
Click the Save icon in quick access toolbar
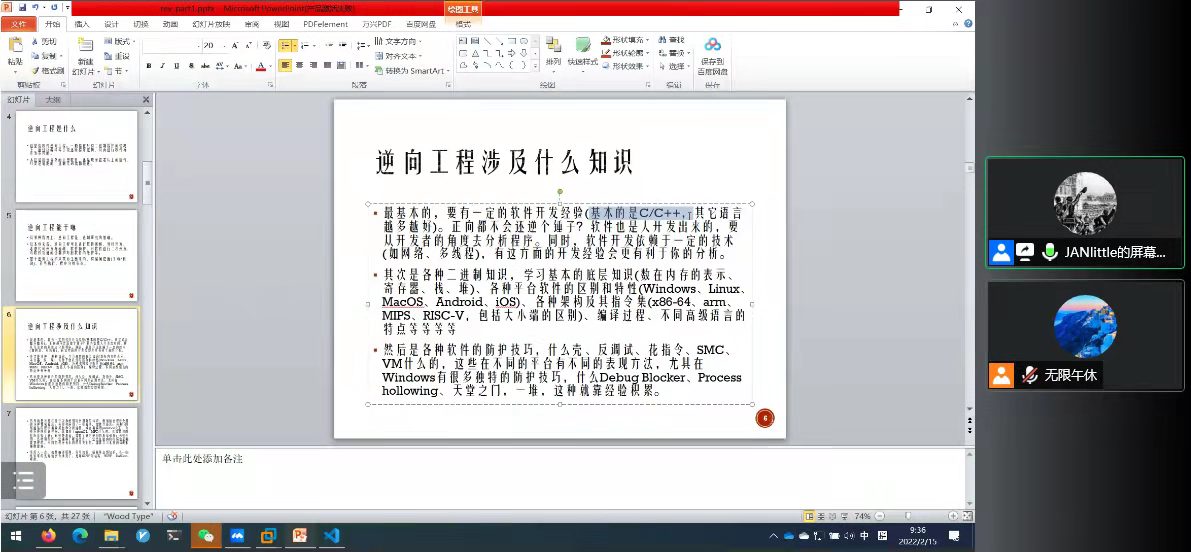(21, 8)
